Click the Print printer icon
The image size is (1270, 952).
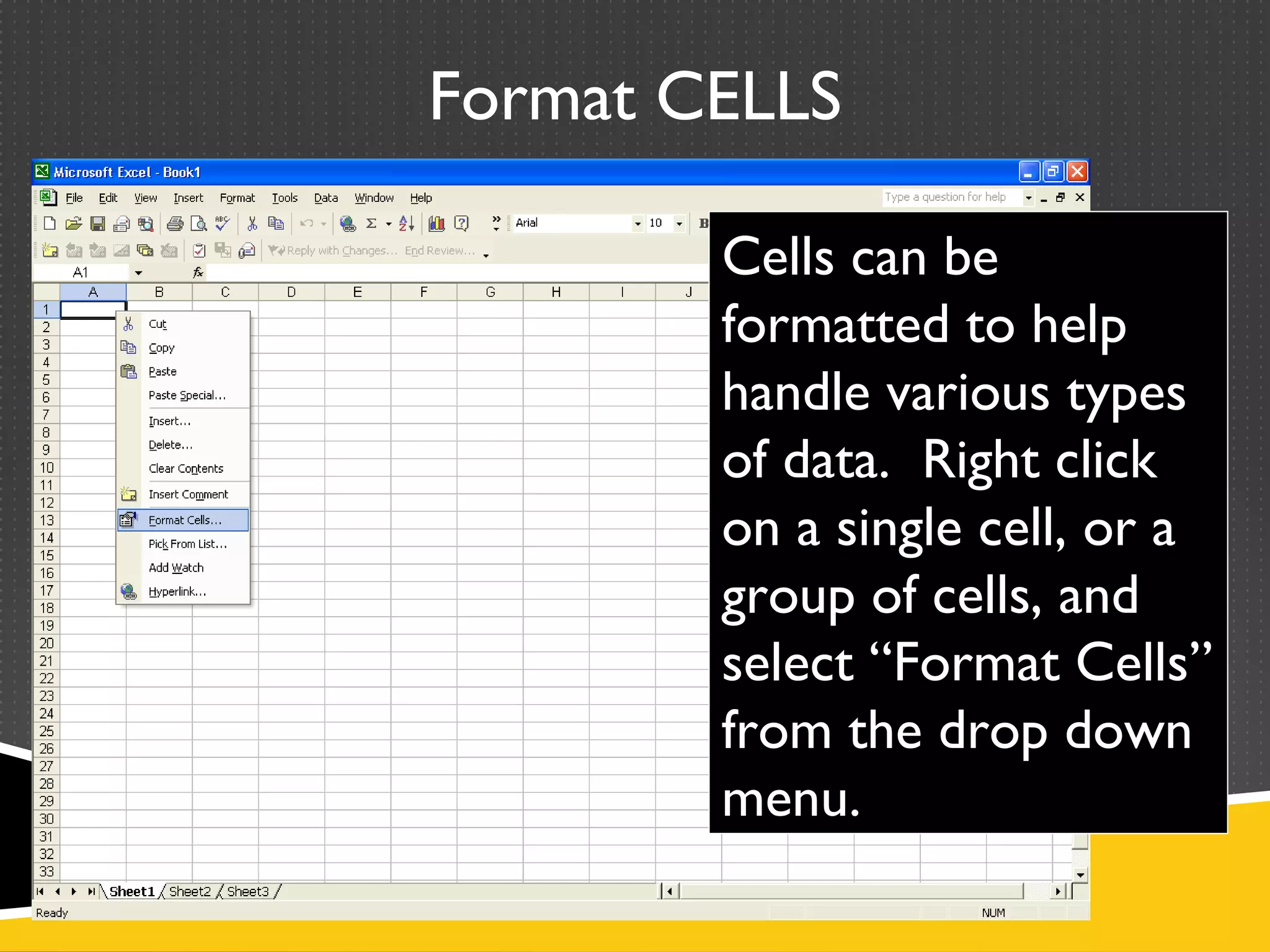tap(175, 224)
